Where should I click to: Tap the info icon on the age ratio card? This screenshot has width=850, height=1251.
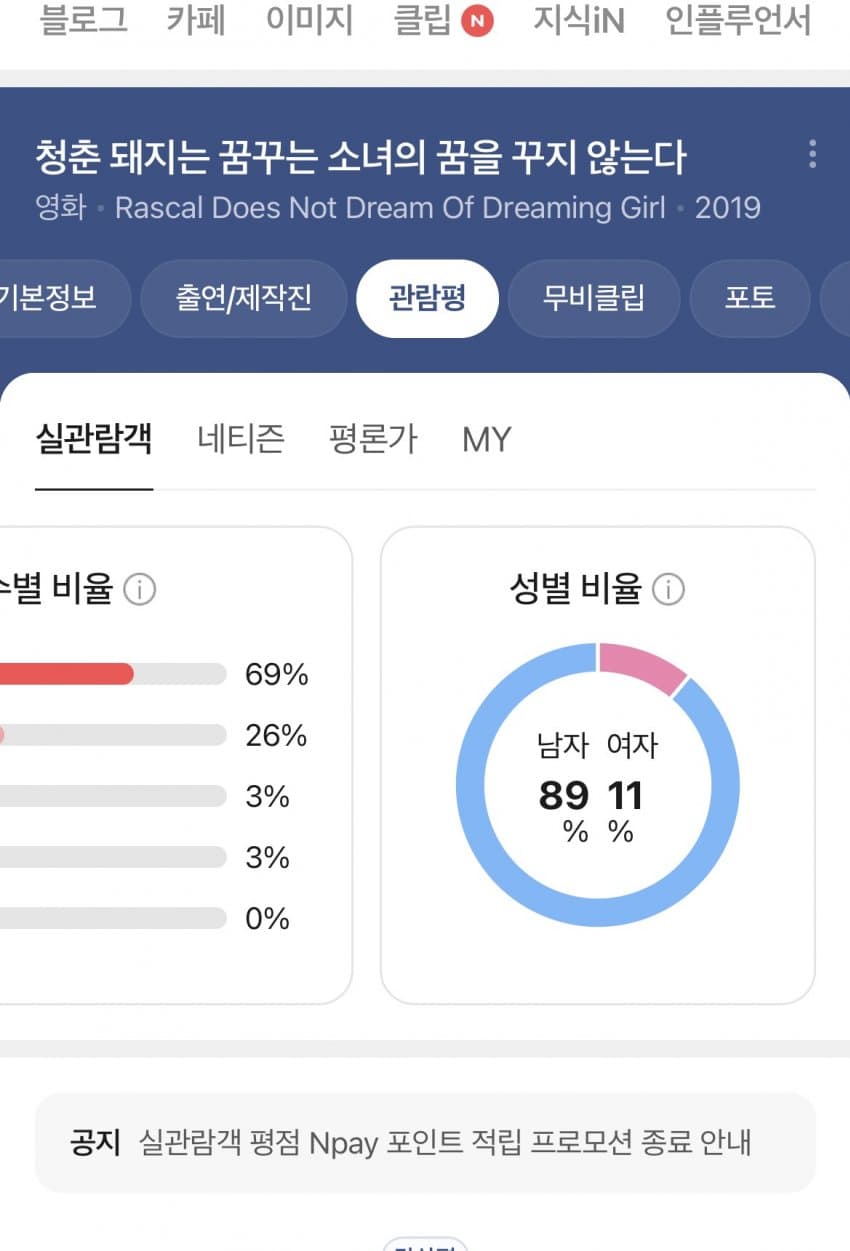pyautogui.click(x=140, y=590)
